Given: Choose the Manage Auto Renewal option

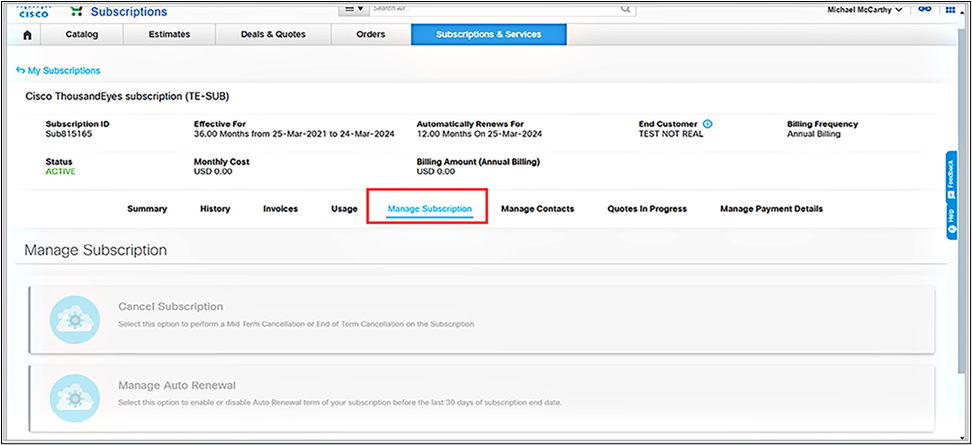Looking at the screenshot, I should tap(482, 399).
